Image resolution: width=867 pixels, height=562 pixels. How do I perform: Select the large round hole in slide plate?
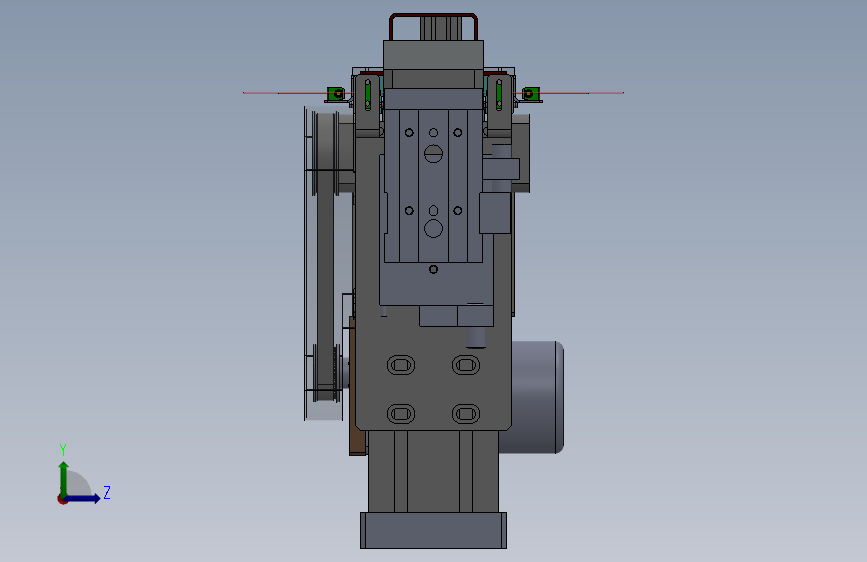(x=434, y=228)
